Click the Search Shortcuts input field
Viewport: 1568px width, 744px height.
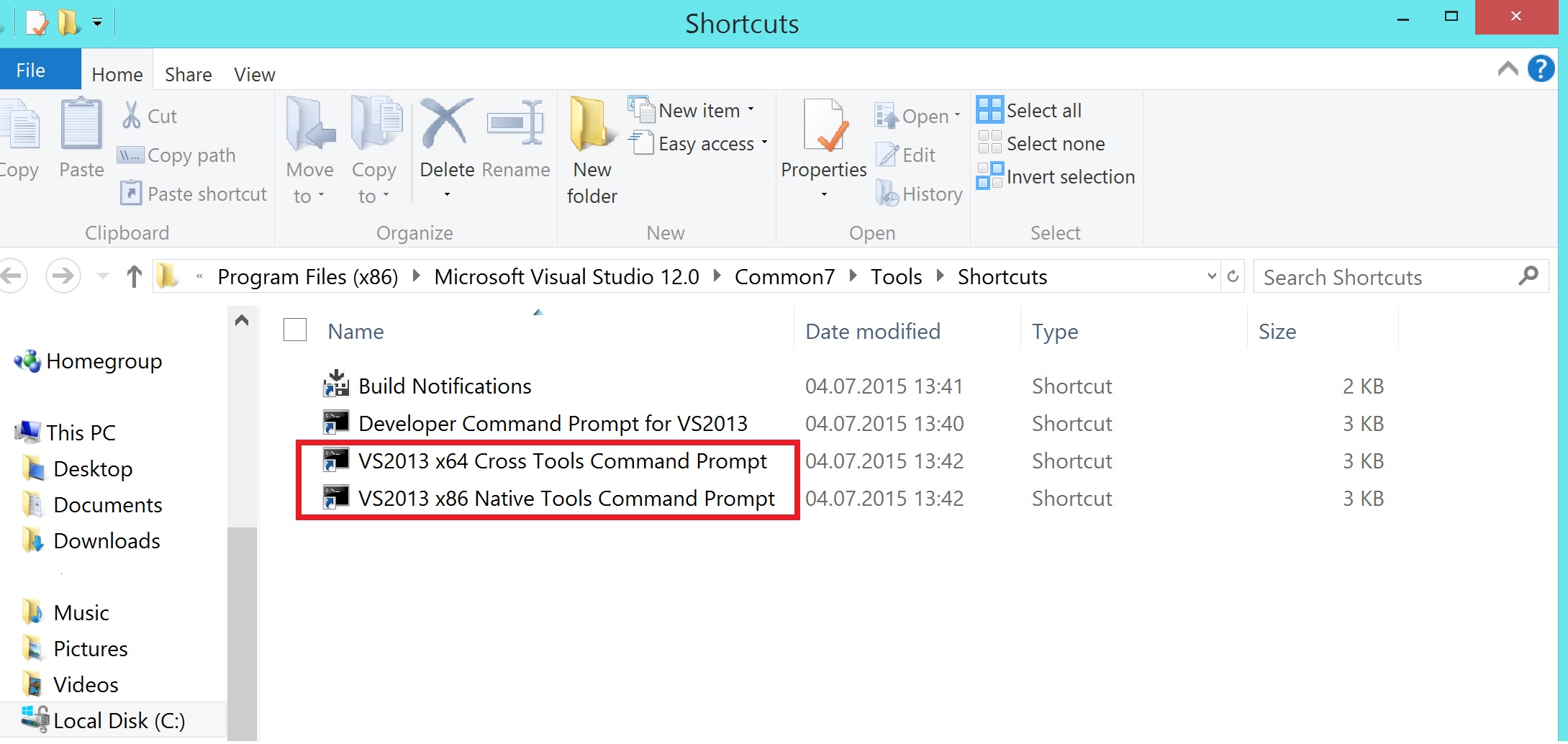pos(1389,277)
